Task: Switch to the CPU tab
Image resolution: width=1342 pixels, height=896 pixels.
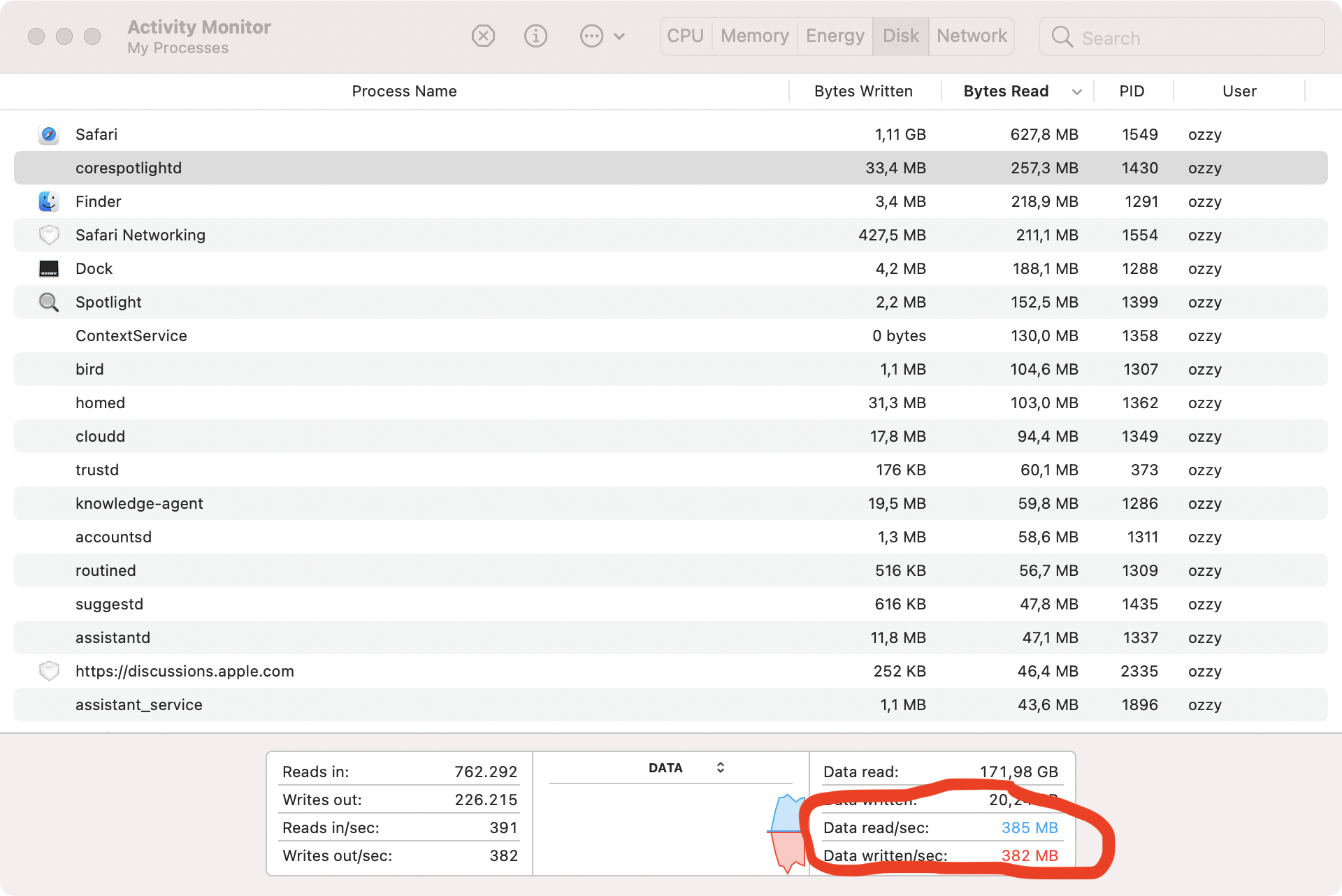Action: (685, 36)
